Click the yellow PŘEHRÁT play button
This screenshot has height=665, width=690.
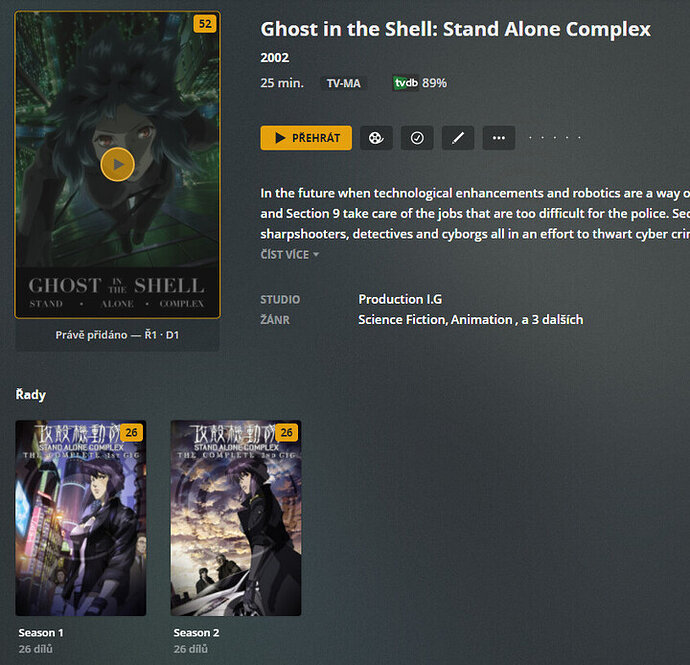(x=306, y=138)
